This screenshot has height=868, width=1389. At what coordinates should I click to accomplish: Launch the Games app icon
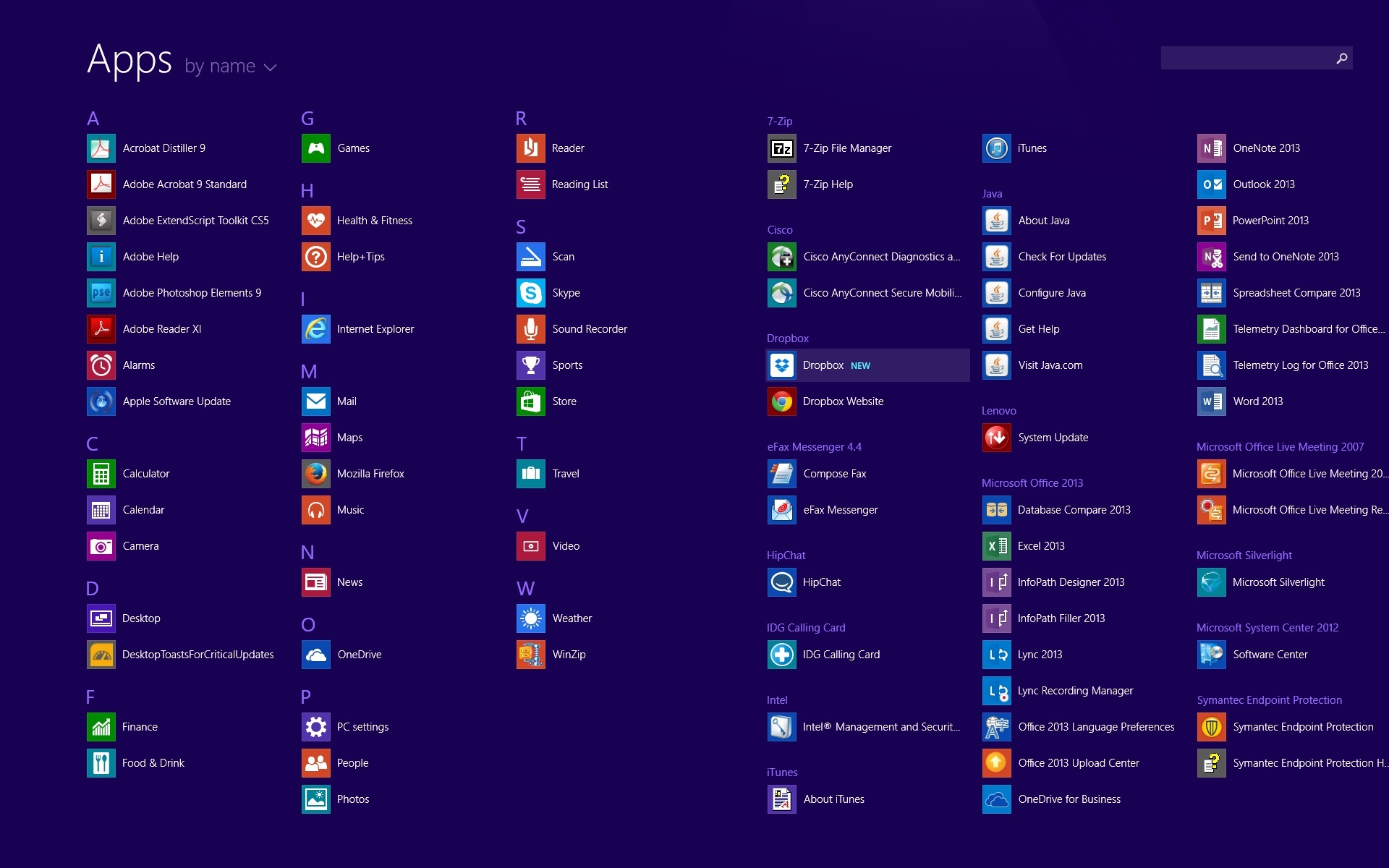point(316,148)
